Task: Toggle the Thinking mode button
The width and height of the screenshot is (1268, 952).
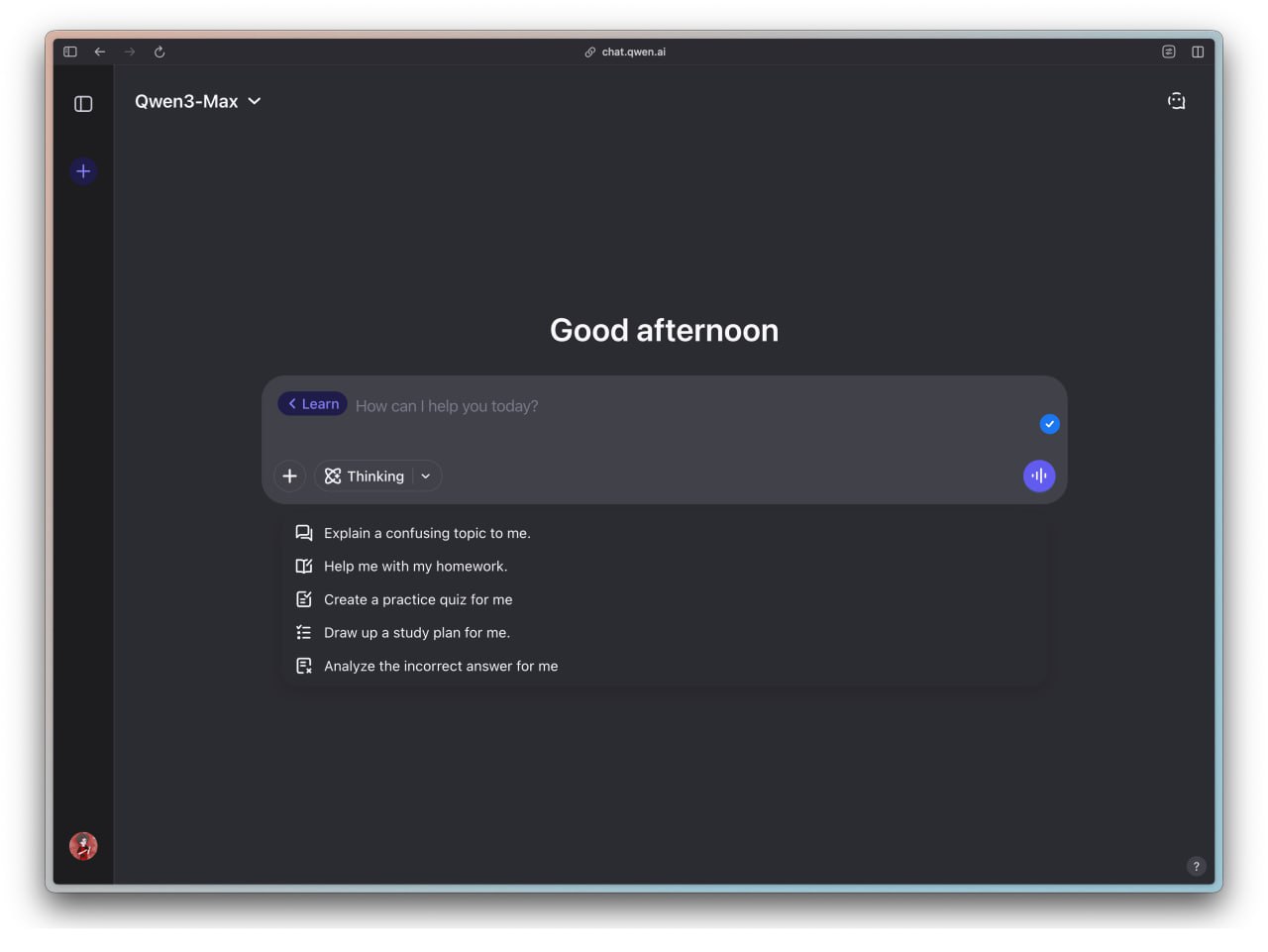Action: pos(365,476)
